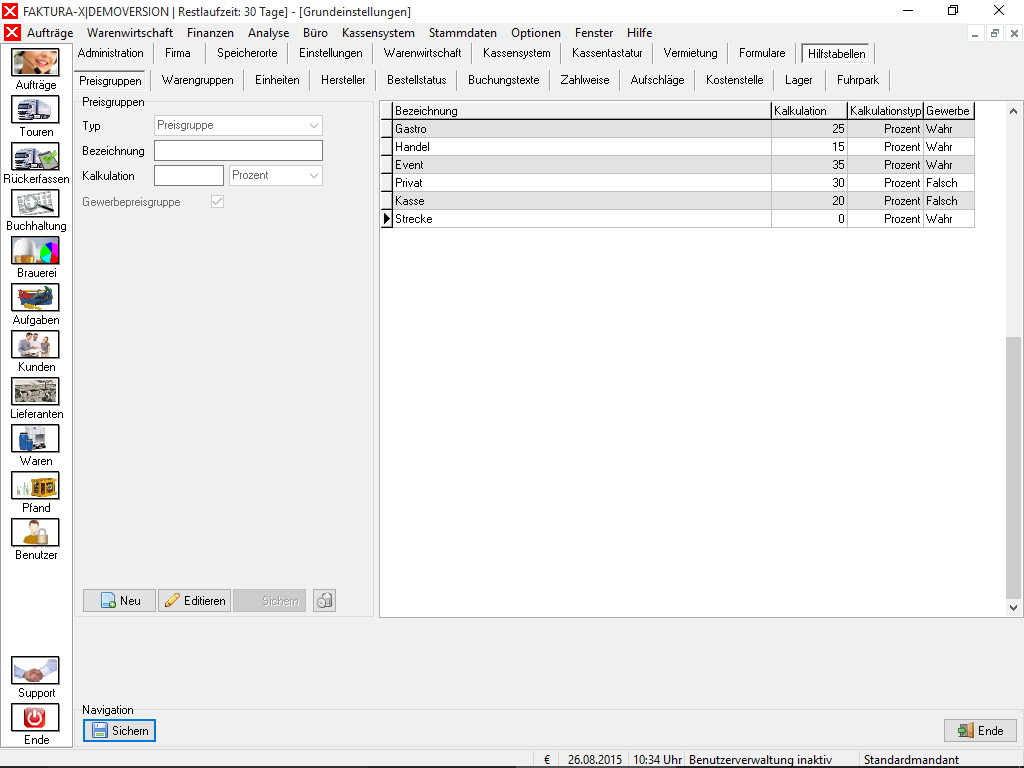Open the Pfand sidebar icon

pyautogui.click(x=35, y=485)
